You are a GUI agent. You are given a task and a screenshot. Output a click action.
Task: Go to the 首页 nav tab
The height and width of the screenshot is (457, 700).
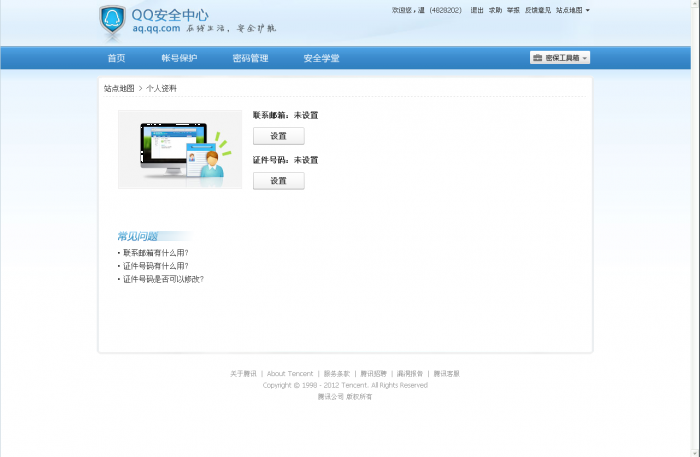[117, 58]
